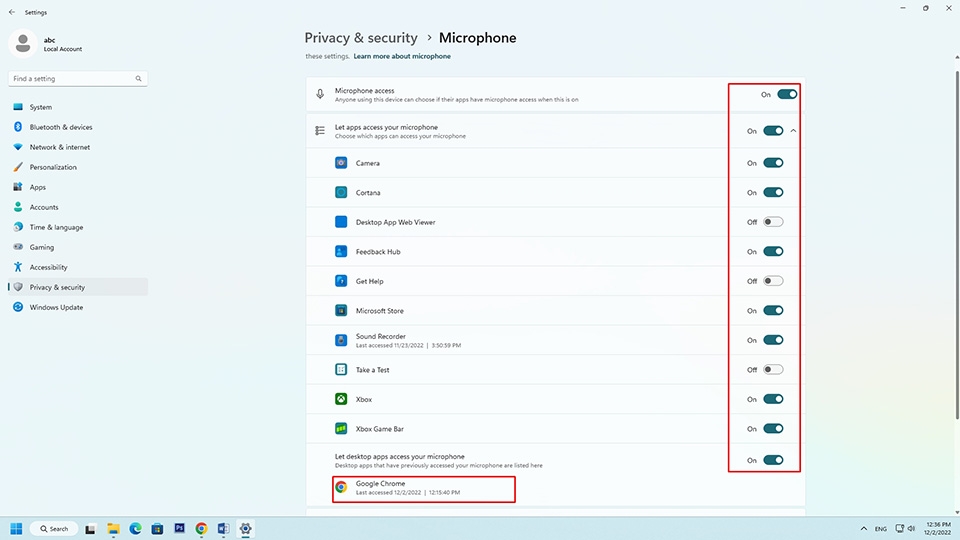Open Chrome from the taskbar
The width and height of the screenshot is (960, 540).
coord(201,528)
